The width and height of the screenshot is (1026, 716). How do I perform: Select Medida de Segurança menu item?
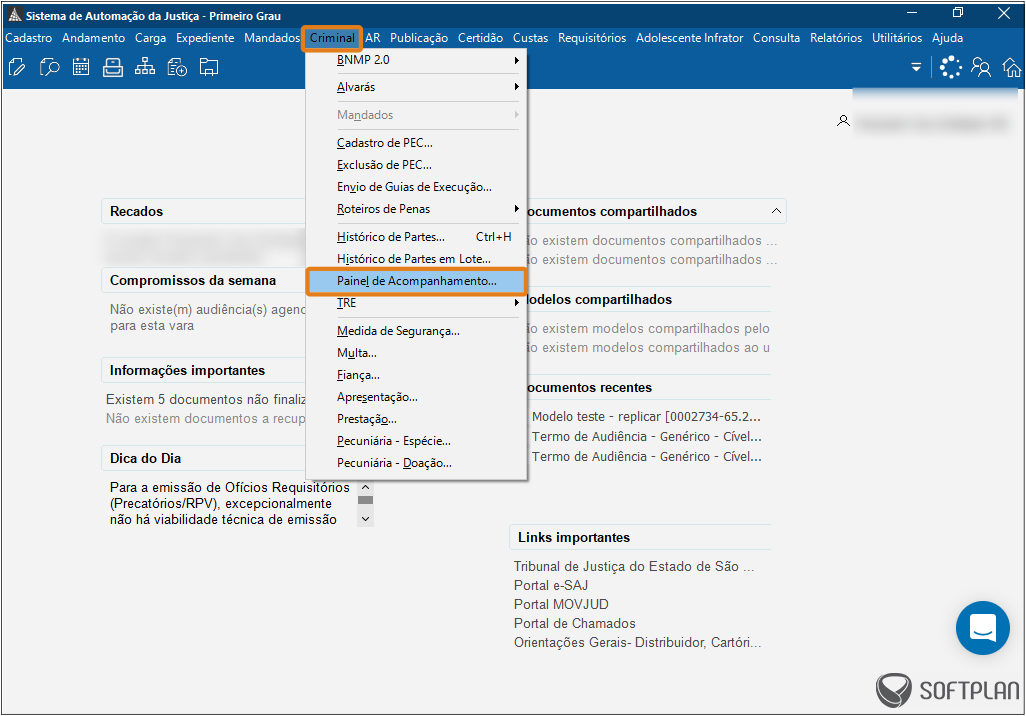[x=416, y=331]
